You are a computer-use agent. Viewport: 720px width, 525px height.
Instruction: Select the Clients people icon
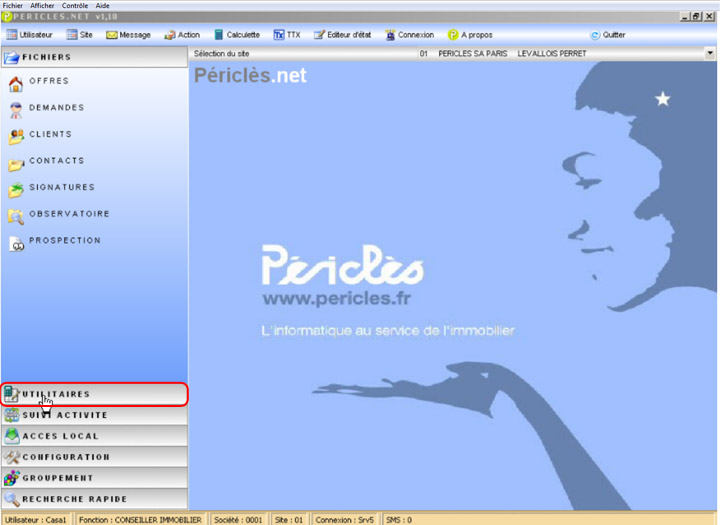pos(16,136)
